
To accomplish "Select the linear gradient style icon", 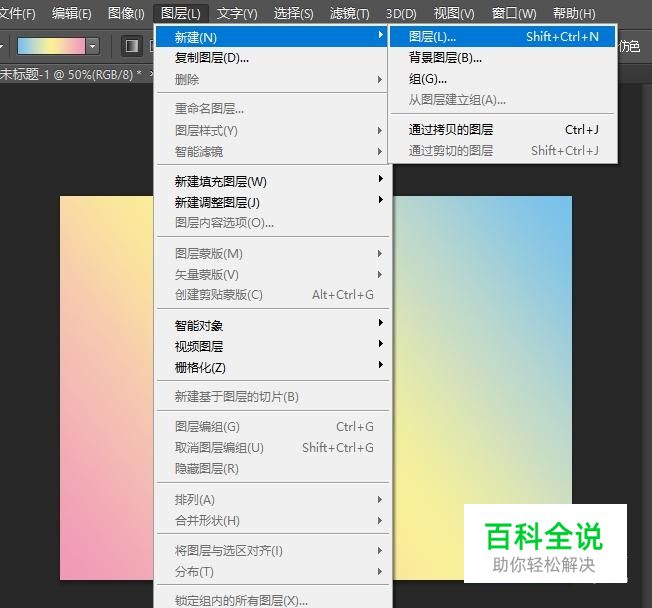I will [x=132, y=46].
